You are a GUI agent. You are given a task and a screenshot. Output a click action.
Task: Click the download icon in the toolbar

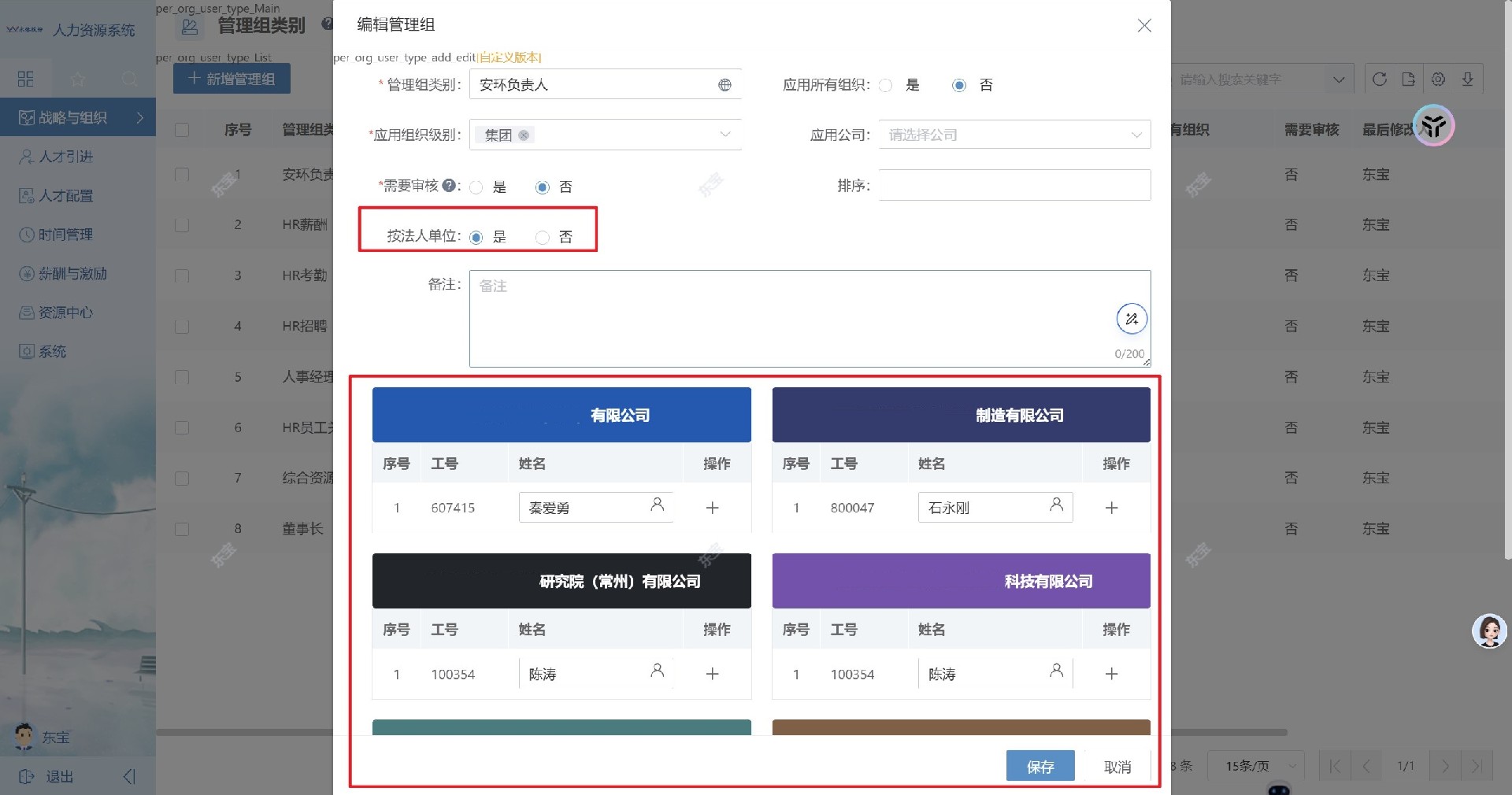[1467, 79]
